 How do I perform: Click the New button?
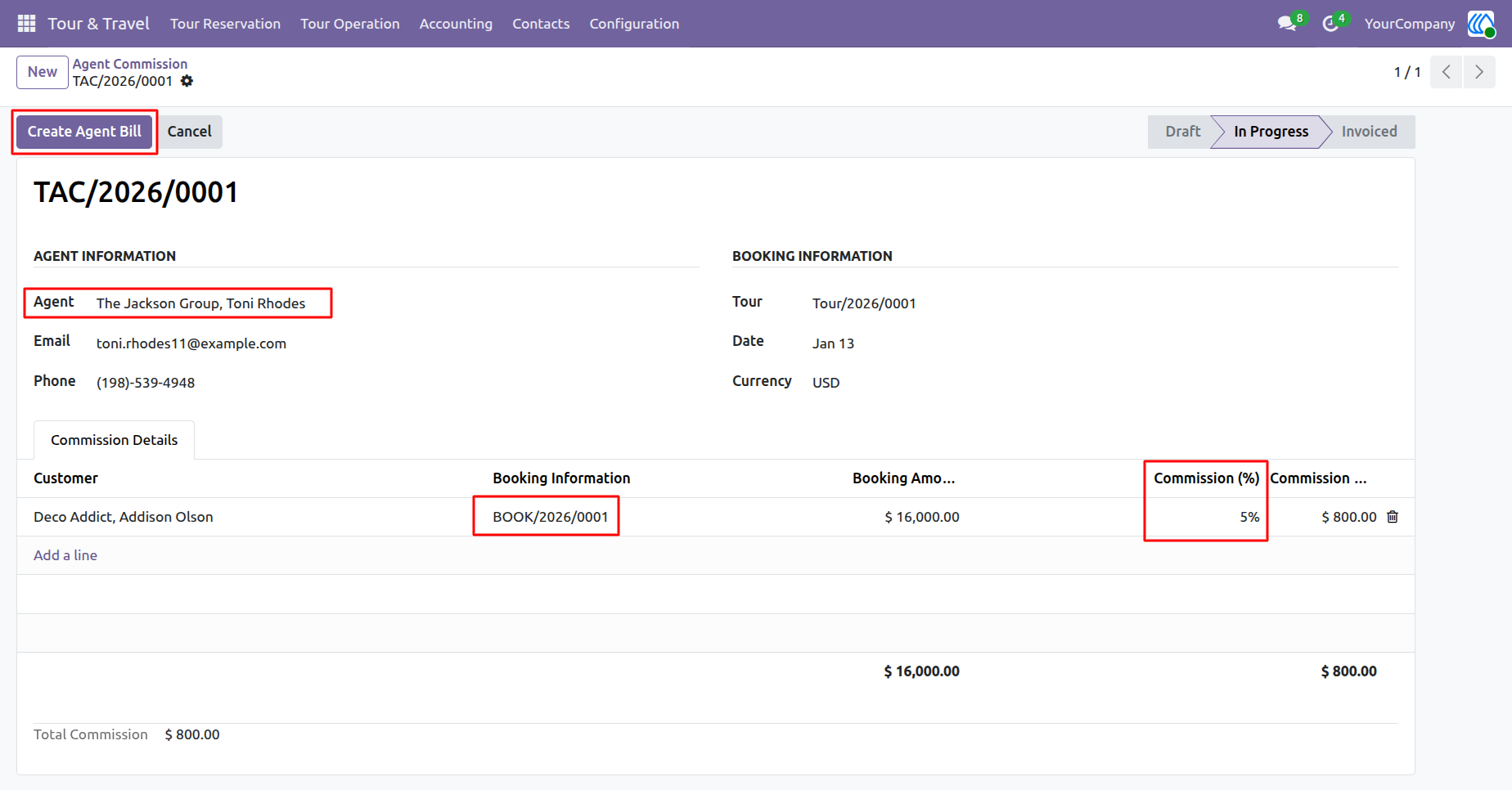click(43, 72)
